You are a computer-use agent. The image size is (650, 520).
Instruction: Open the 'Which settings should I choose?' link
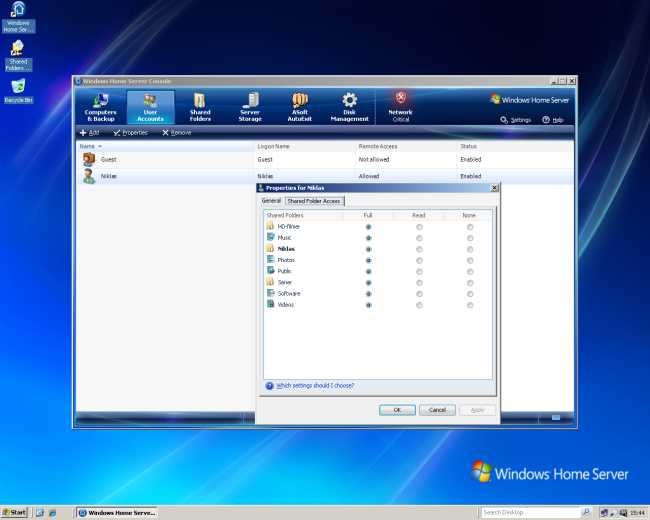tap(315, 386)
